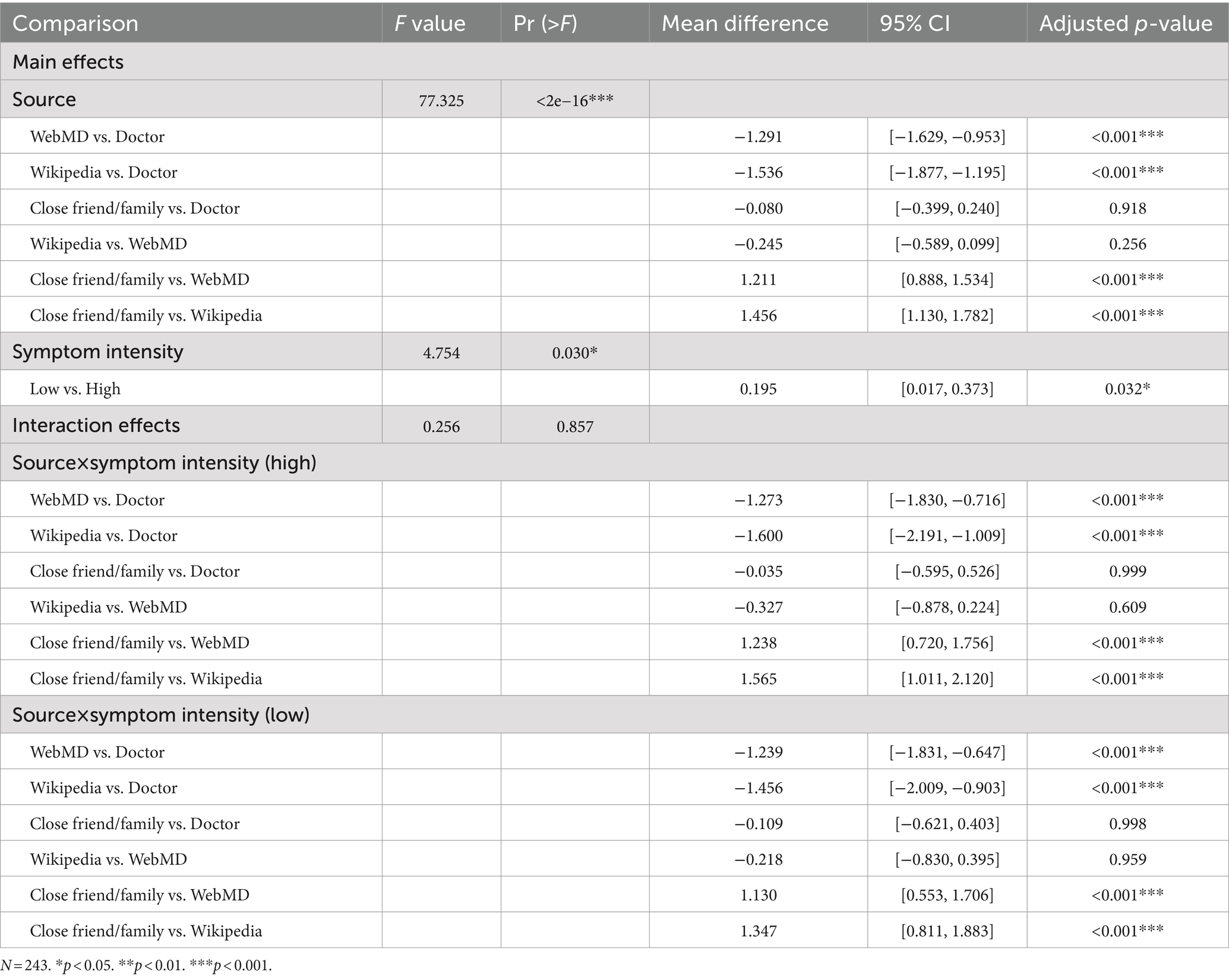Click the mean difference 1.211
The image size is (1229, 980).
tap(759, 280)
